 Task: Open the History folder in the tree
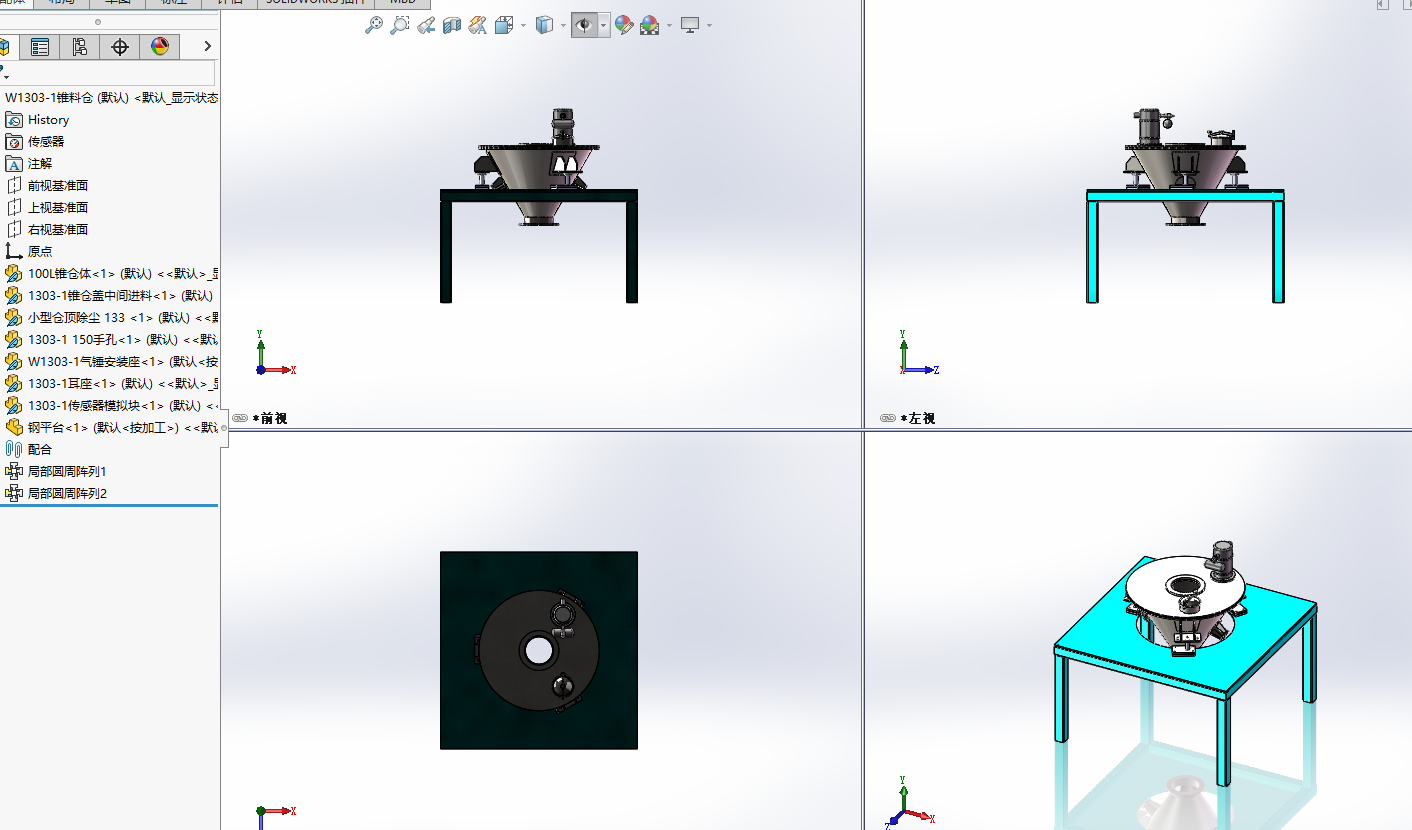tap(38, 120)
